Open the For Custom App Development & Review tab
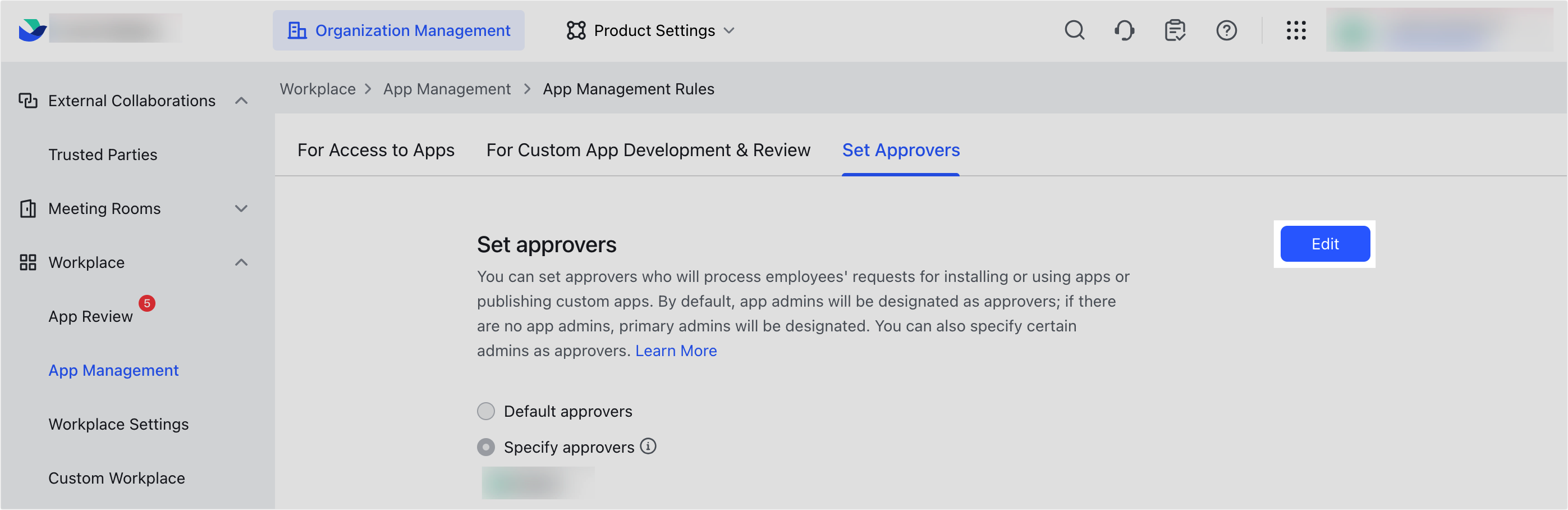1568x510 pixels. point(648,150)
